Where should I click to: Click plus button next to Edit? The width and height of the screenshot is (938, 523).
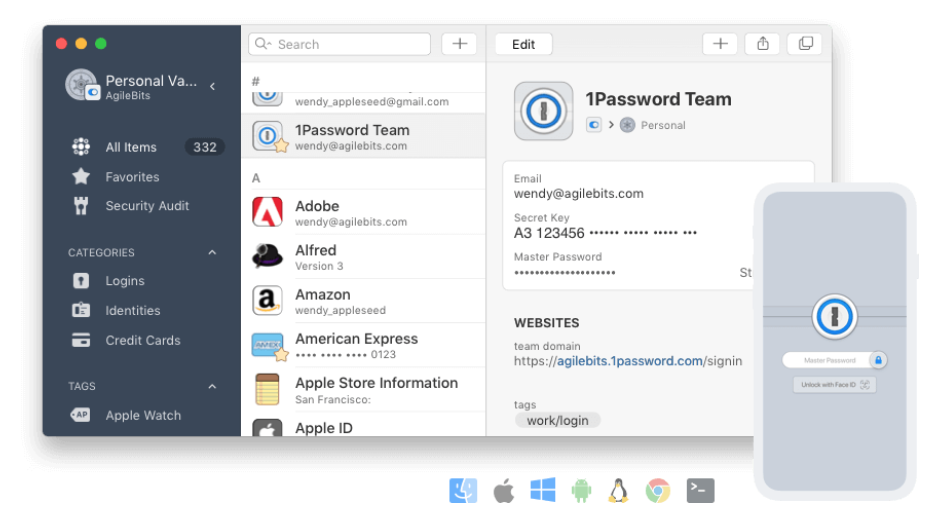click(720, 44)
